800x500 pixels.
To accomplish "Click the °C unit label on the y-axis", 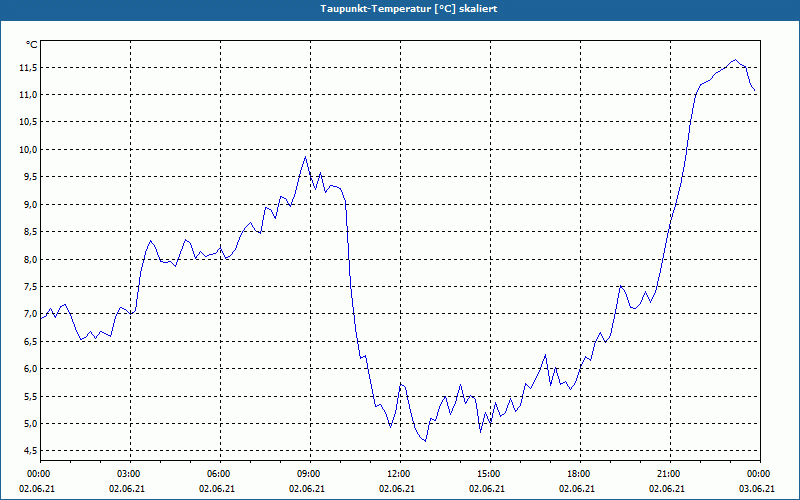I will [32, 45].
